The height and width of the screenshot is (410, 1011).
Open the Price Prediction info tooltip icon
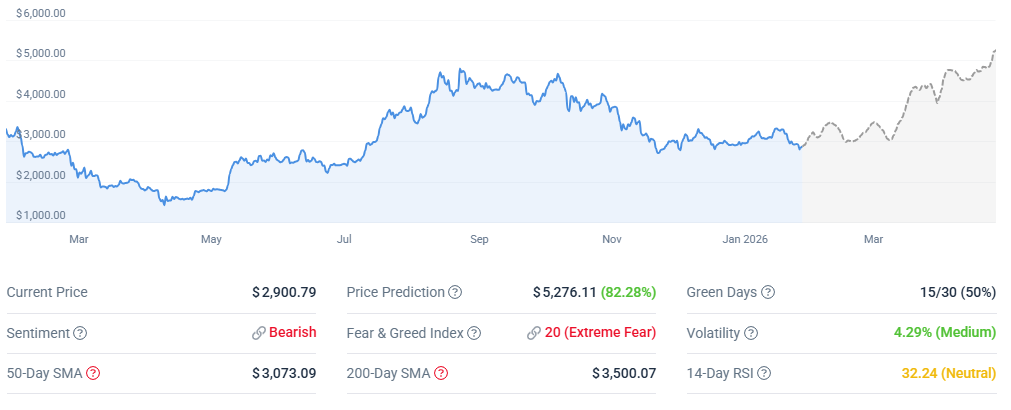[x=455, y=293]
